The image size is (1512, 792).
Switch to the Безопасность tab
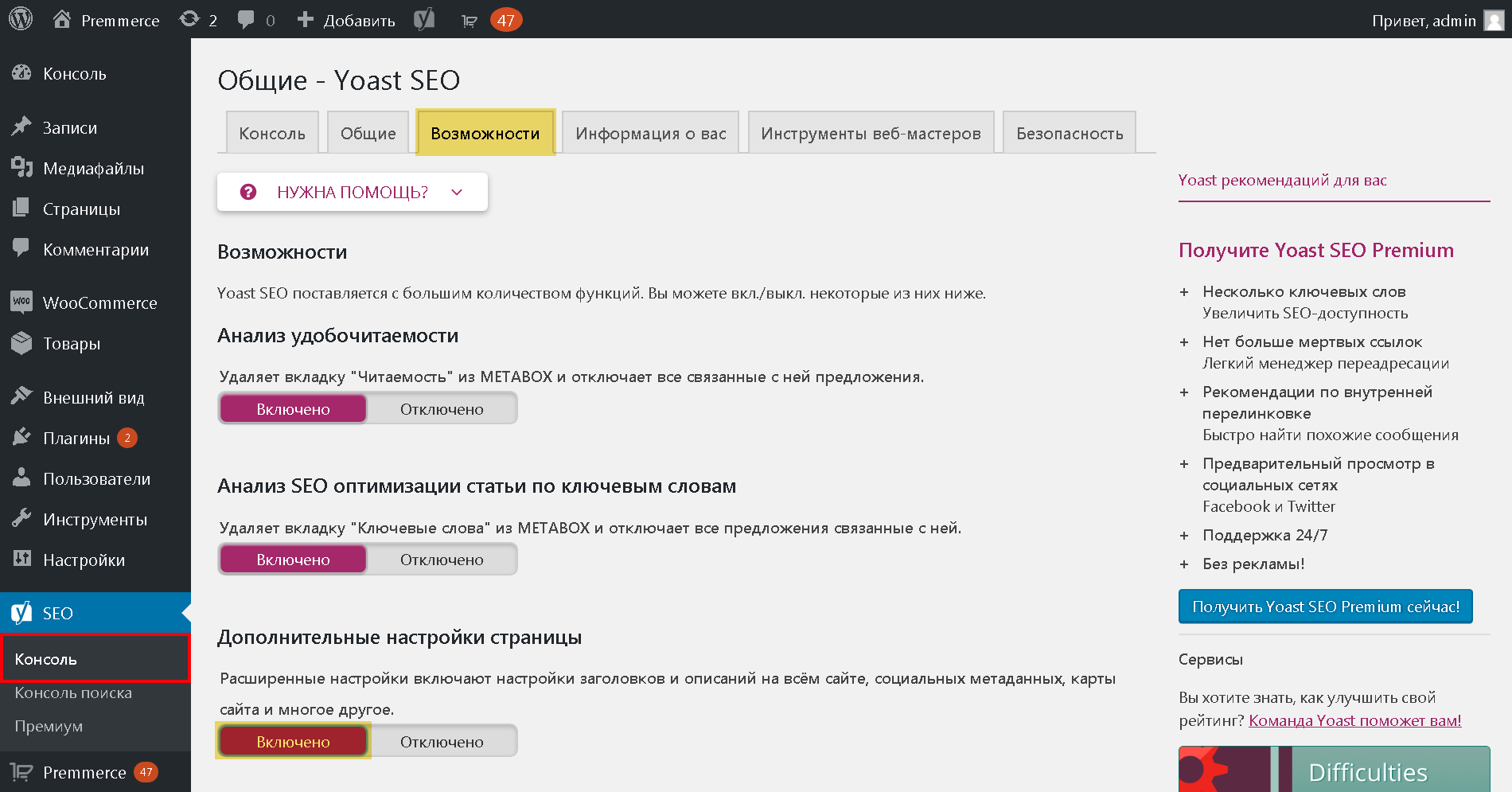click(x=1070, y=133)
